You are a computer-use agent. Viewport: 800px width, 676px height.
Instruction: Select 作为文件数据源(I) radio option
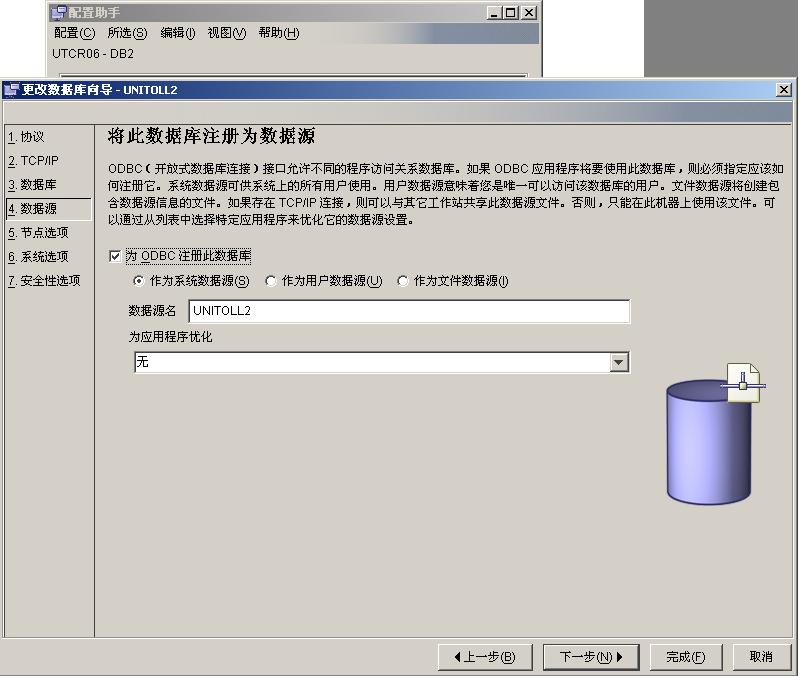[403, 281]
